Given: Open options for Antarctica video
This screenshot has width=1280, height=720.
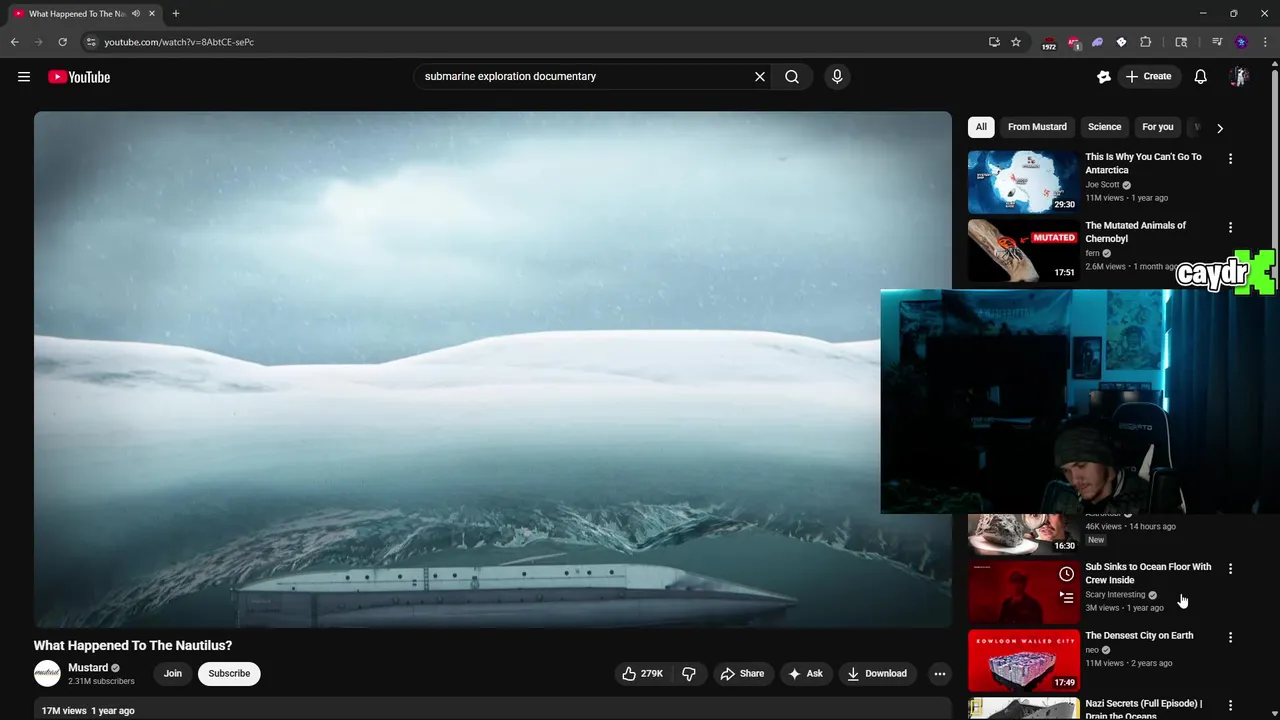Looking at the screenshot, I should (1230, 159).
